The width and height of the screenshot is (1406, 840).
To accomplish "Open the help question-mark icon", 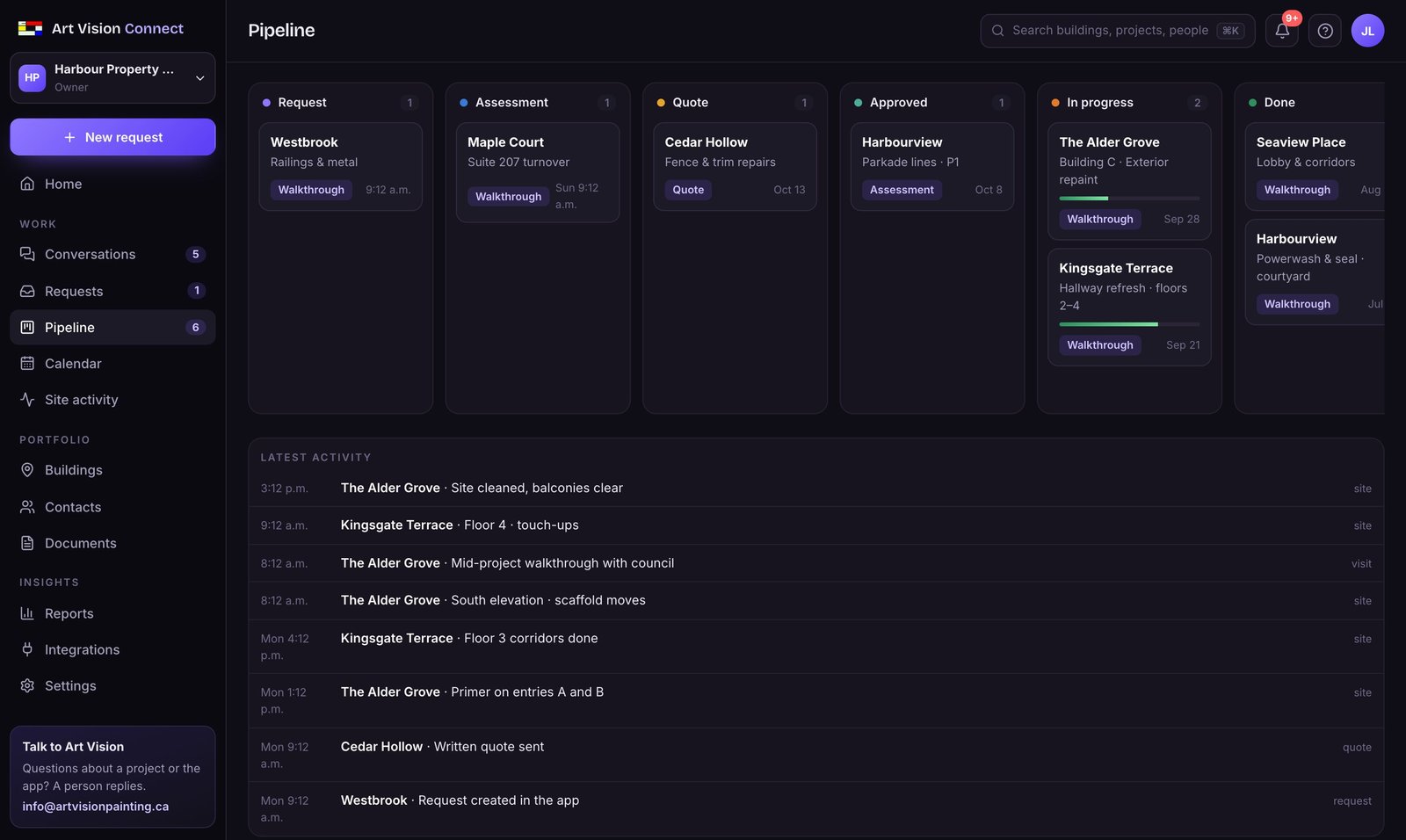I will [x=1325, y=31].
